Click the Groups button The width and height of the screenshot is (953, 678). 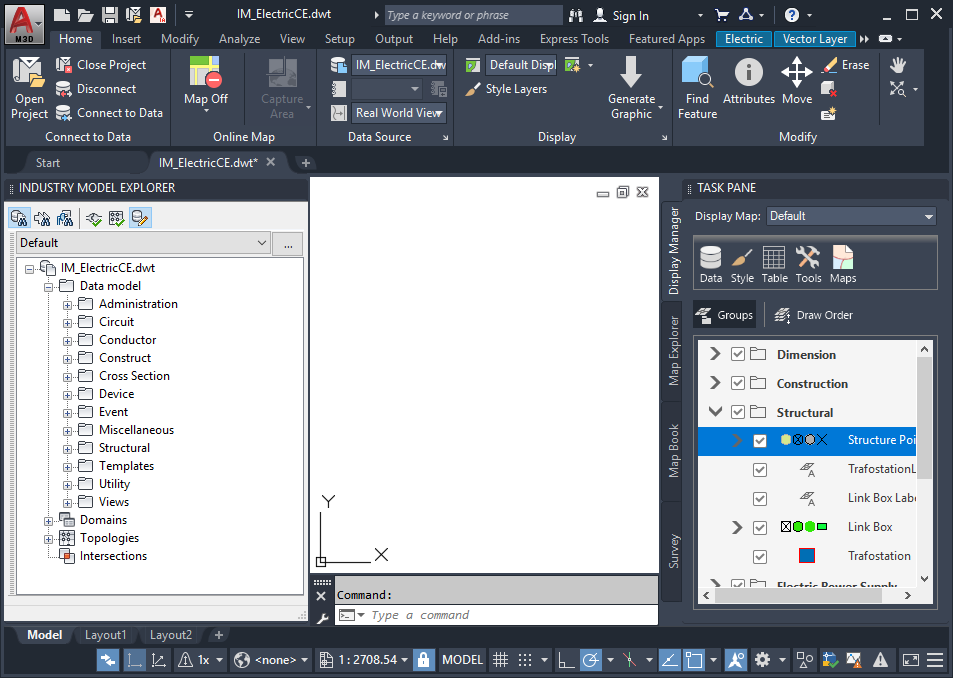point(725,315)
